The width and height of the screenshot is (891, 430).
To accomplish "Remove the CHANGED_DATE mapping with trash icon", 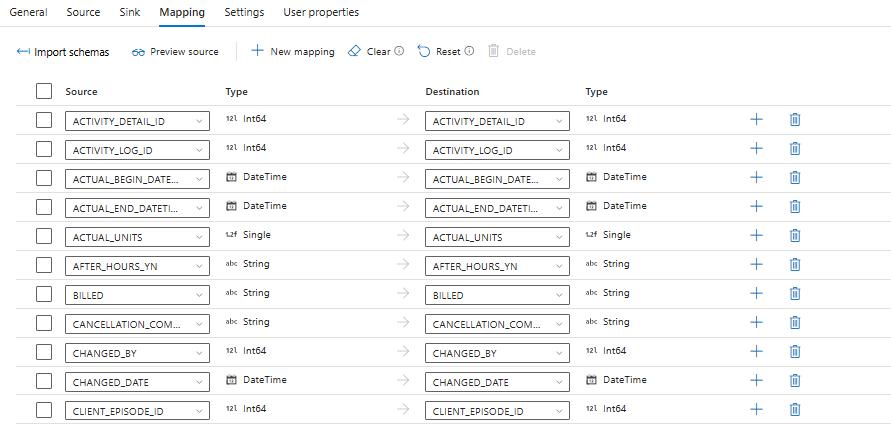I will click(795, 380).
